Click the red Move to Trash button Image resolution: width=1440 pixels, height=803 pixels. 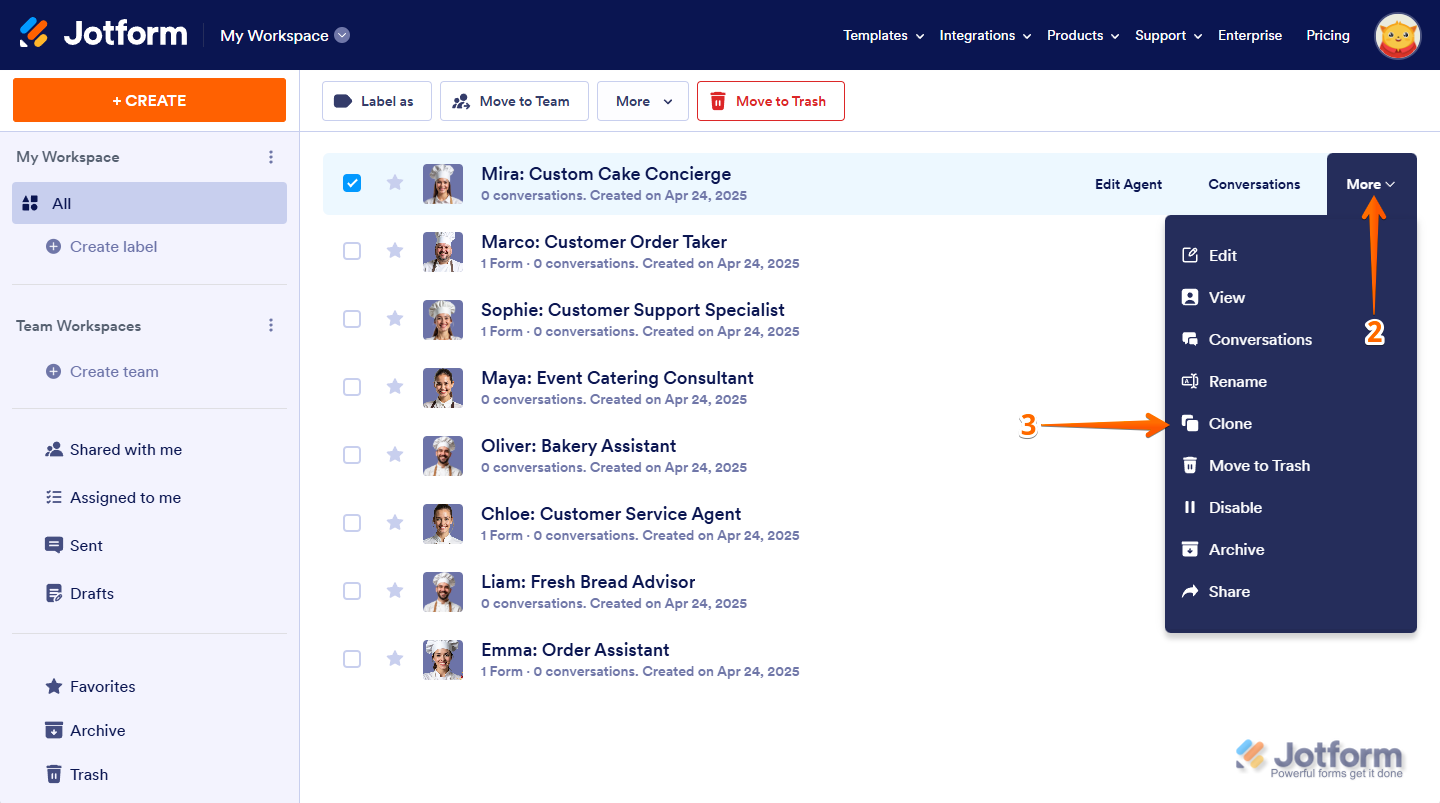coord(770,101)
